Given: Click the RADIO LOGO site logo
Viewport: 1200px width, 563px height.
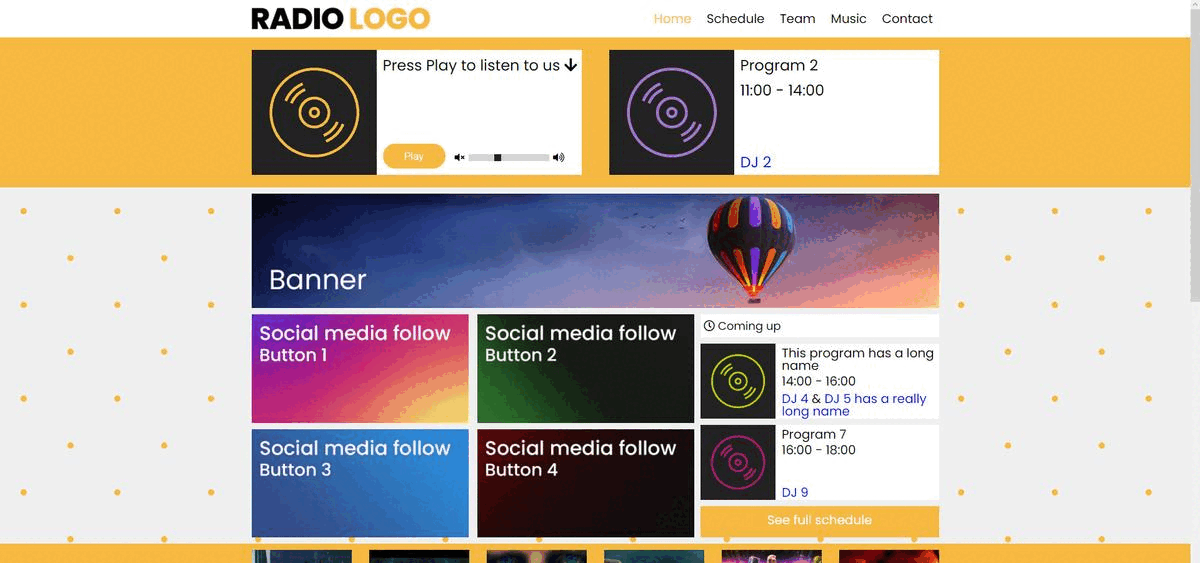Looking at the screenshot, I should pyautogui.click(x=341, y=18).
